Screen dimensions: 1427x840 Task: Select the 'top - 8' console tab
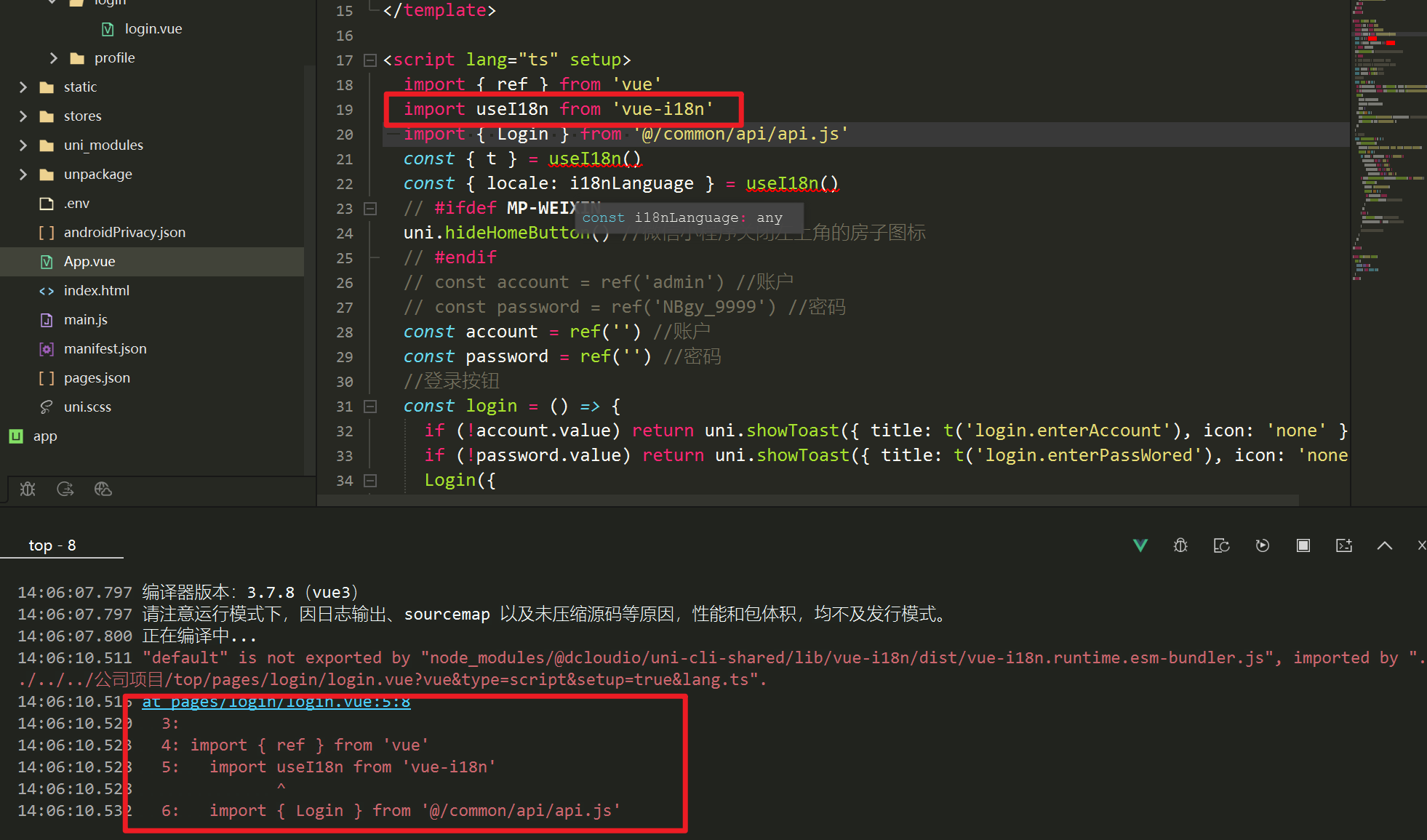tap(52, 545)
